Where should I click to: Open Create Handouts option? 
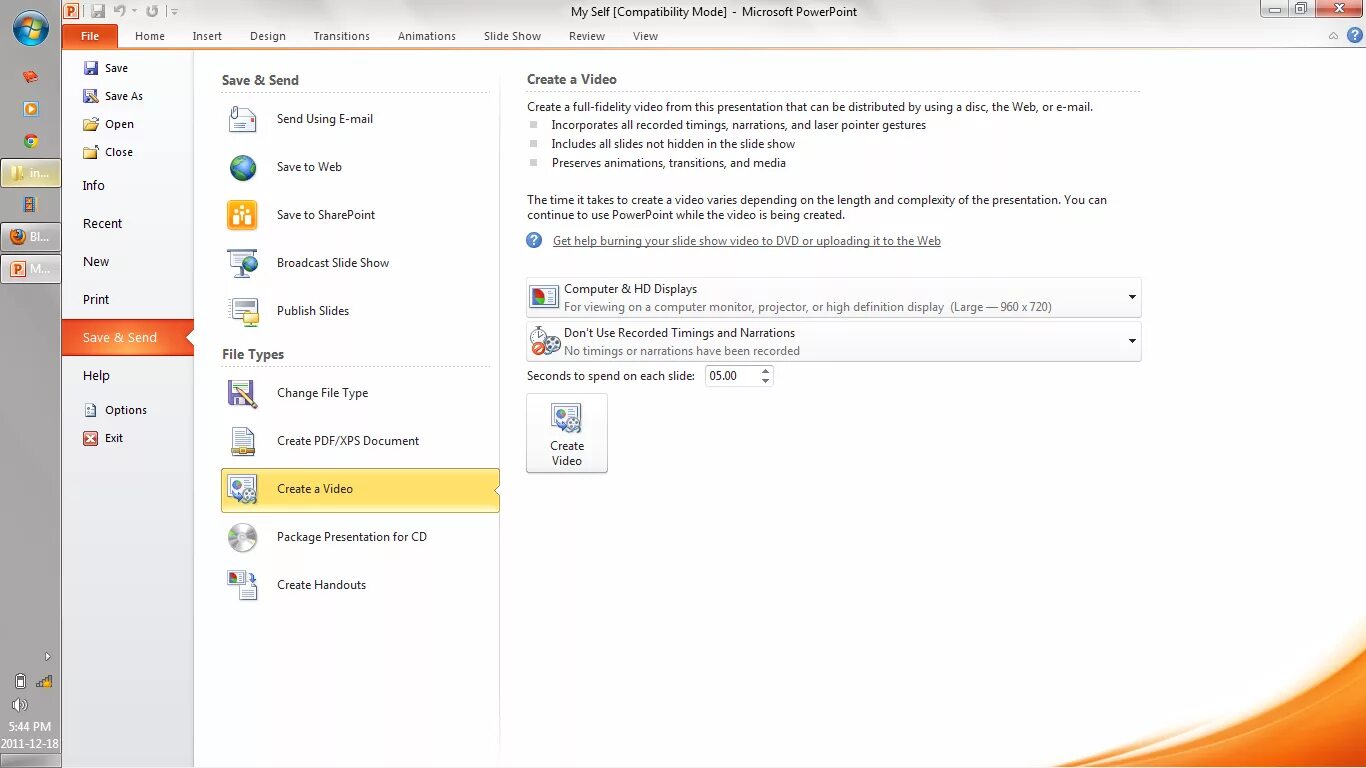click(360, 585)
